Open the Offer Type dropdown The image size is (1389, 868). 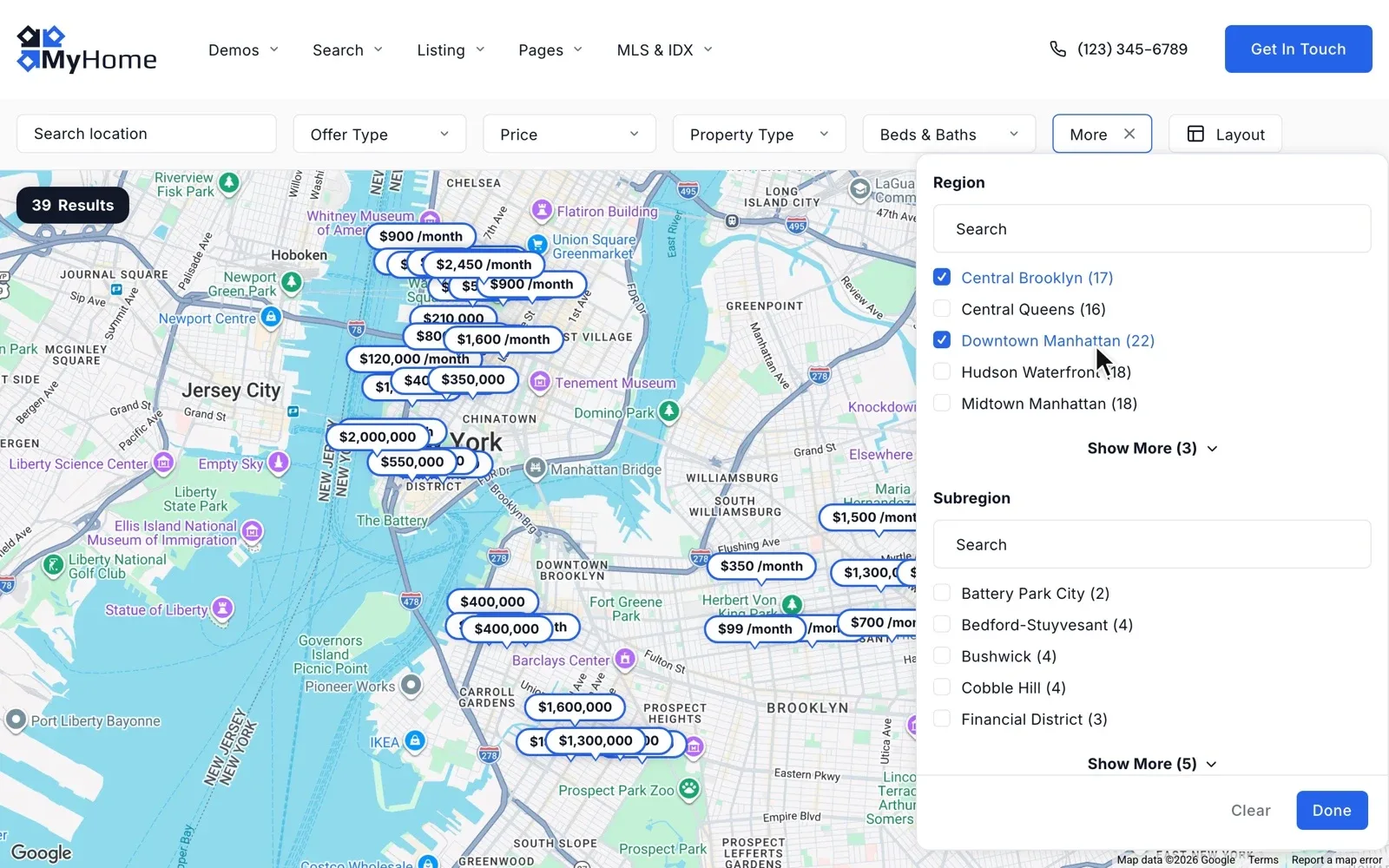click(379, 134)
